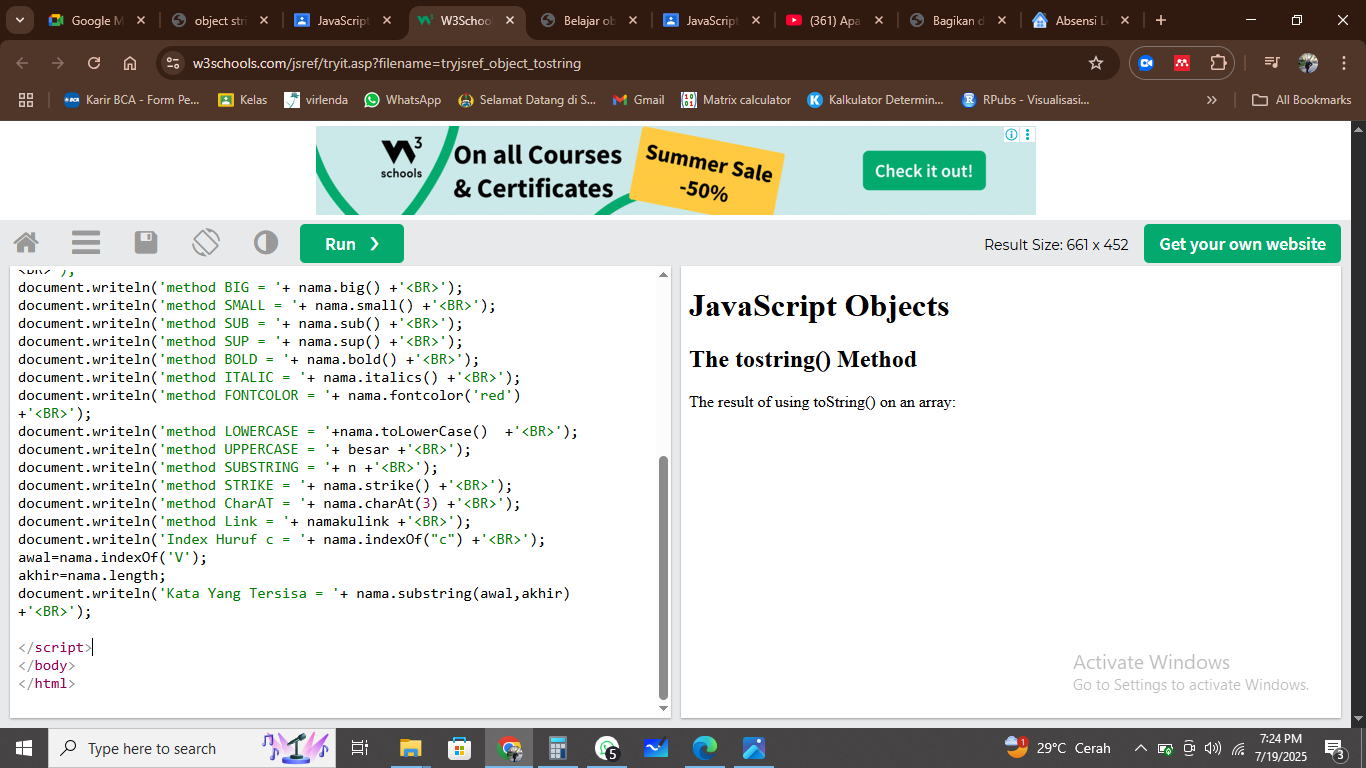Open virlenda bookmark
1366x768 pixels.
[316, 99]
